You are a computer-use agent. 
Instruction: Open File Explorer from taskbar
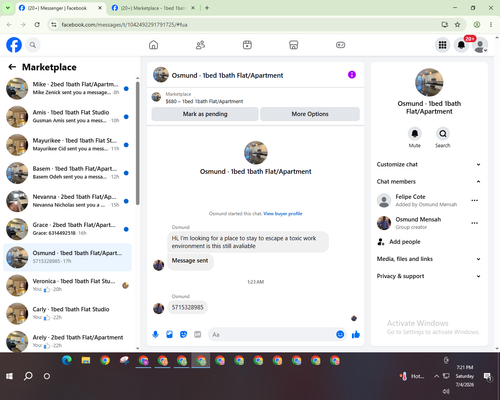pyautogui.click(x=86, y=360)
